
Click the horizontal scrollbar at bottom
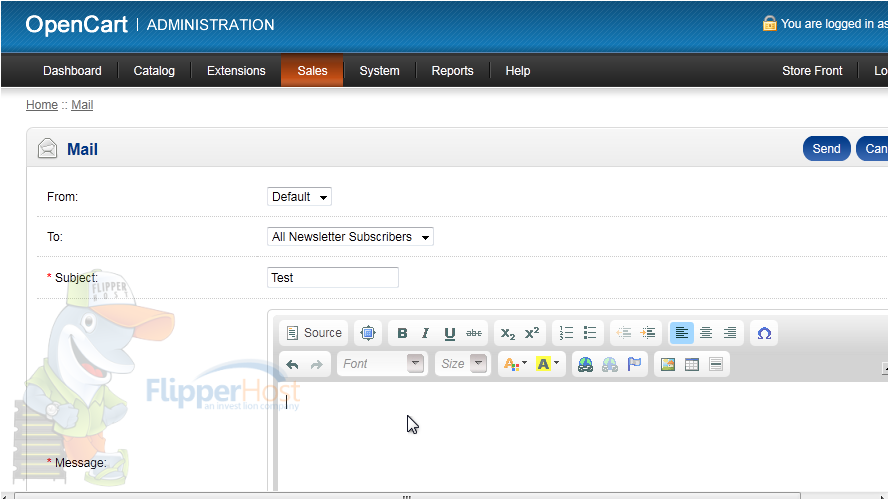coord(407,497)
